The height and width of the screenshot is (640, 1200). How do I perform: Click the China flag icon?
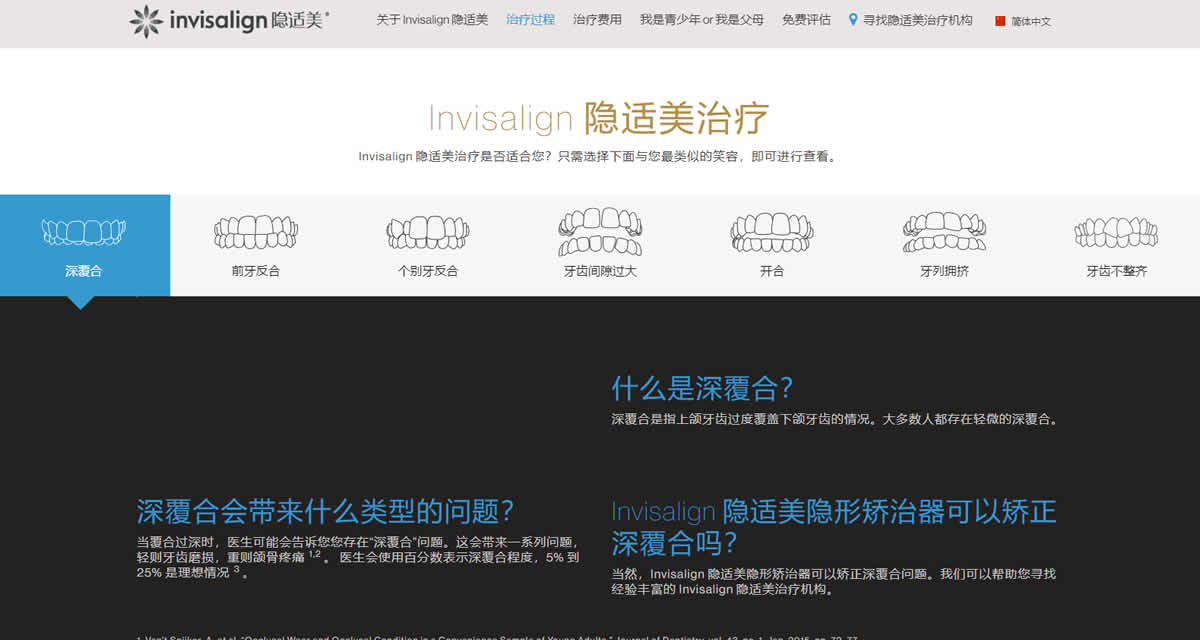click(x=1000, y=21)
